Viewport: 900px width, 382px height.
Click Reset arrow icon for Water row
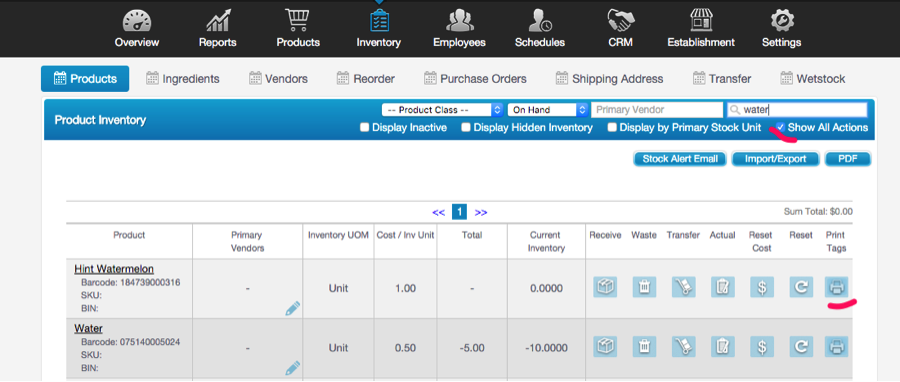pos(801,346)
